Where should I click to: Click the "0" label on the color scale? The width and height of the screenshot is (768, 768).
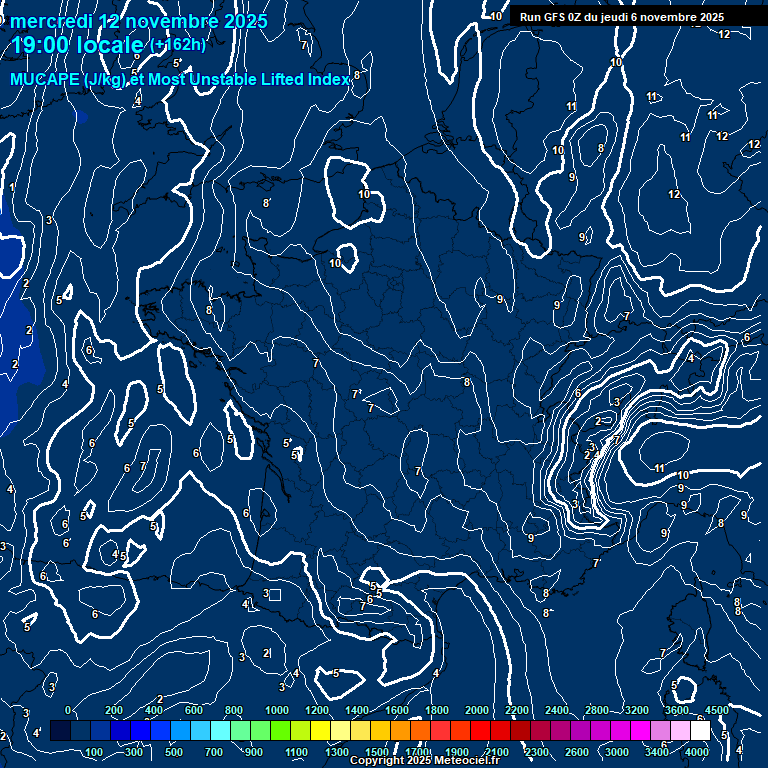tap(69, 710)
